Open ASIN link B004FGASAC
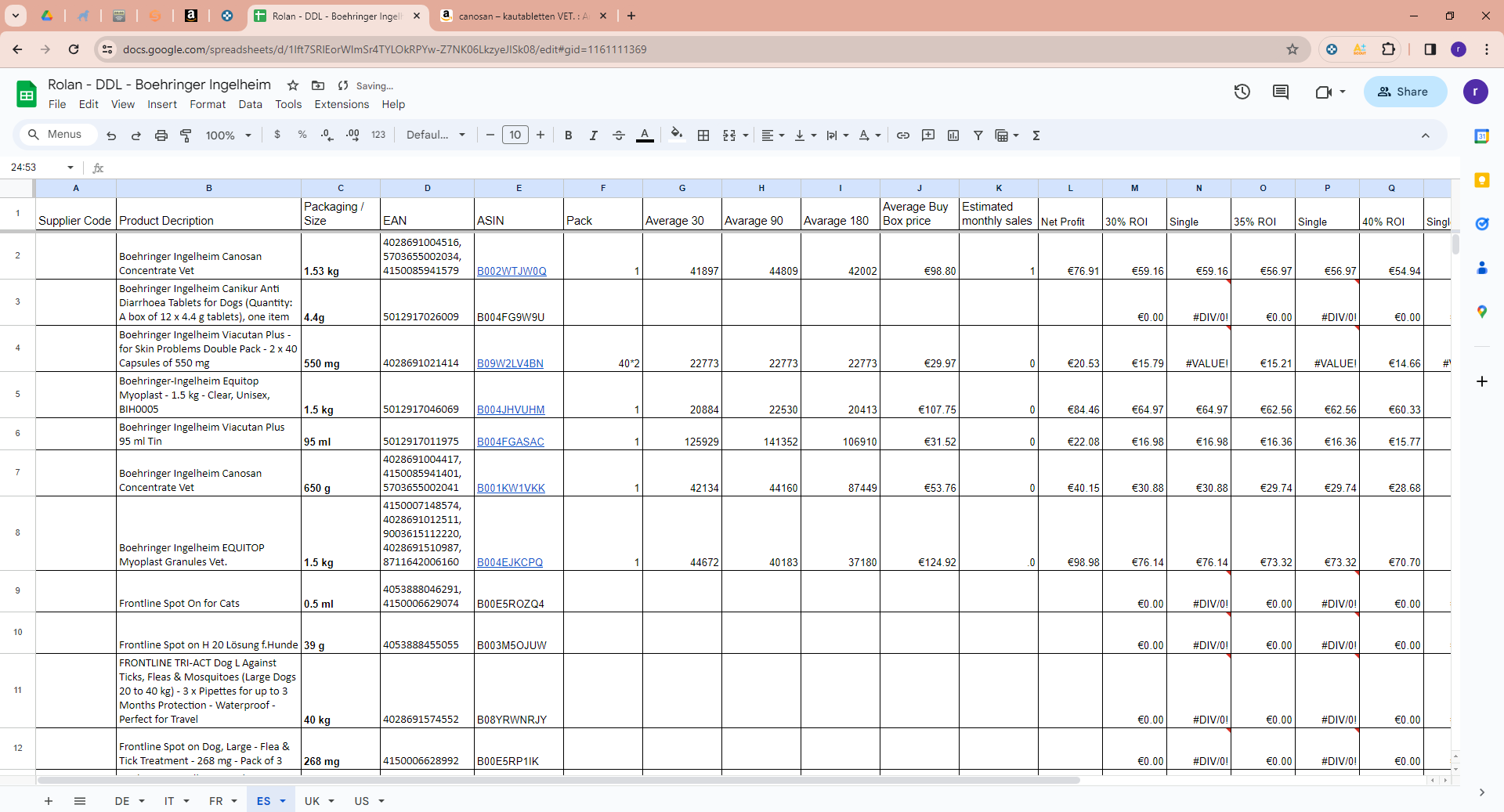This screenshot has width=1504, height=812. coord(511,442)
